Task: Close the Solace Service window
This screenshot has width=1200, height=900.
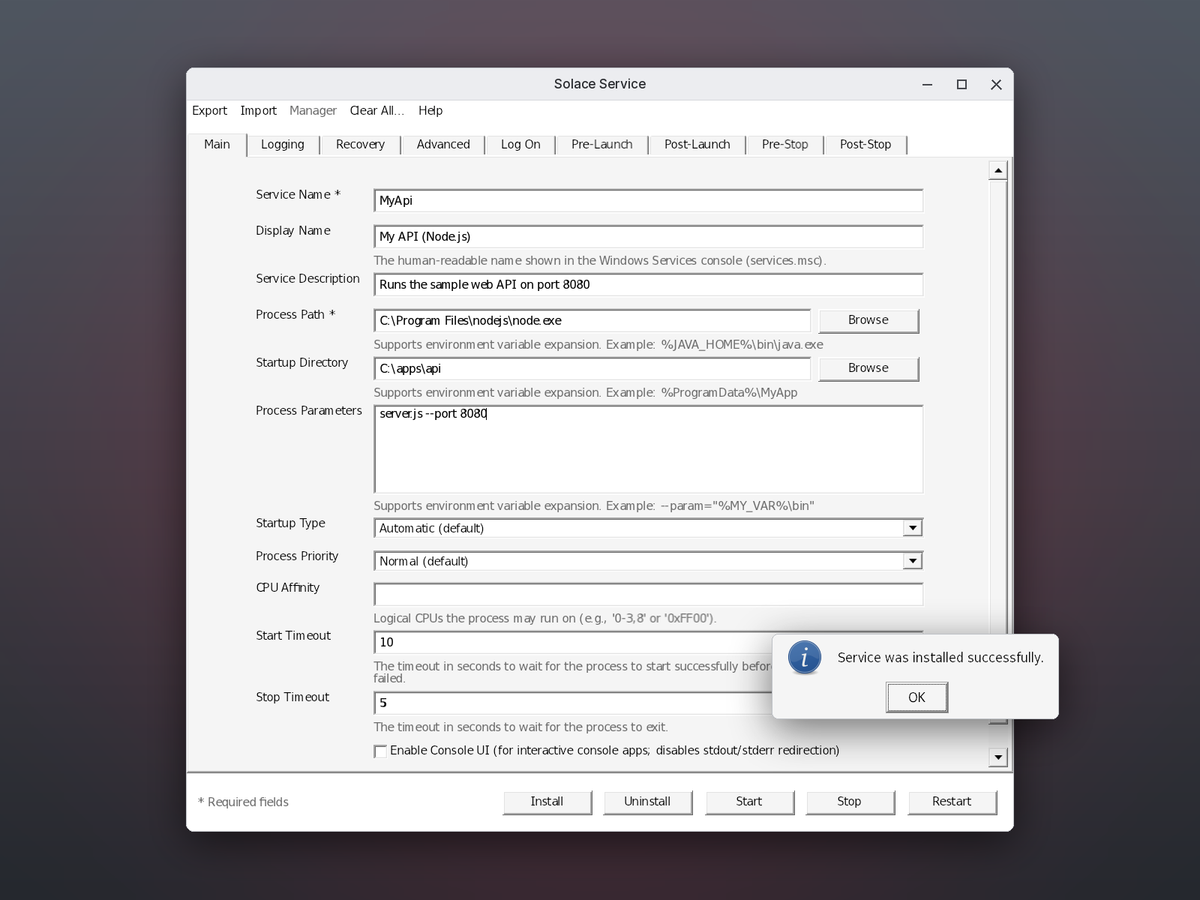Action: [x=996, y=85]
